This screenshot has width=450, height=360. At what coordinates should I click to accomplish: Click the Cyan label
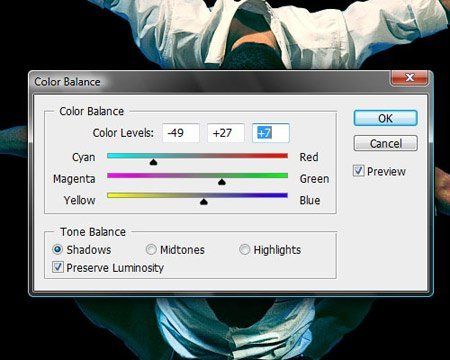[x=84, y=157]
